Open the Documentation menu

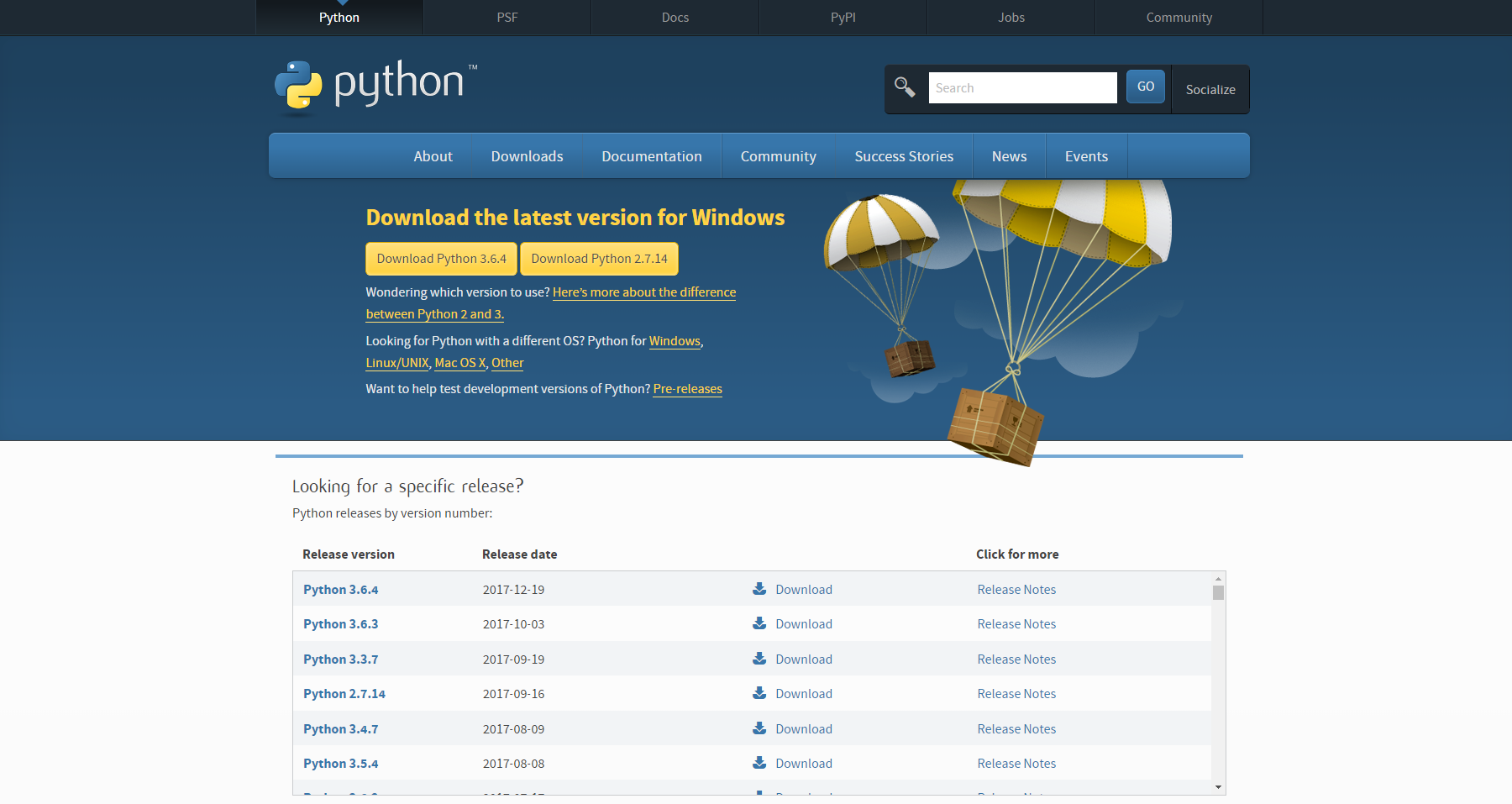(x=652, y=156)
